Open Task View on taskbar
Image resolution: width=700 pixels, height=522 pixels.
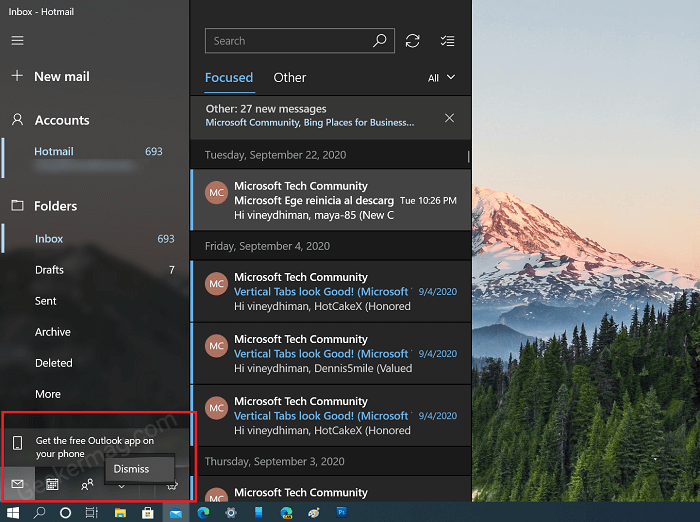pyautogui.click(x=92, y=513)
